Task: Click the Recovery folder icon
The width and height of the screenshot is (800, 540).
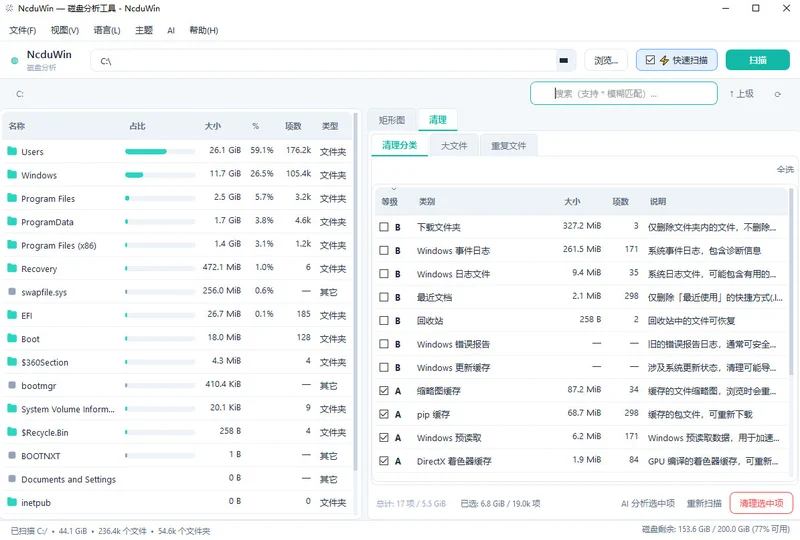Action: (x=12, y=268)
